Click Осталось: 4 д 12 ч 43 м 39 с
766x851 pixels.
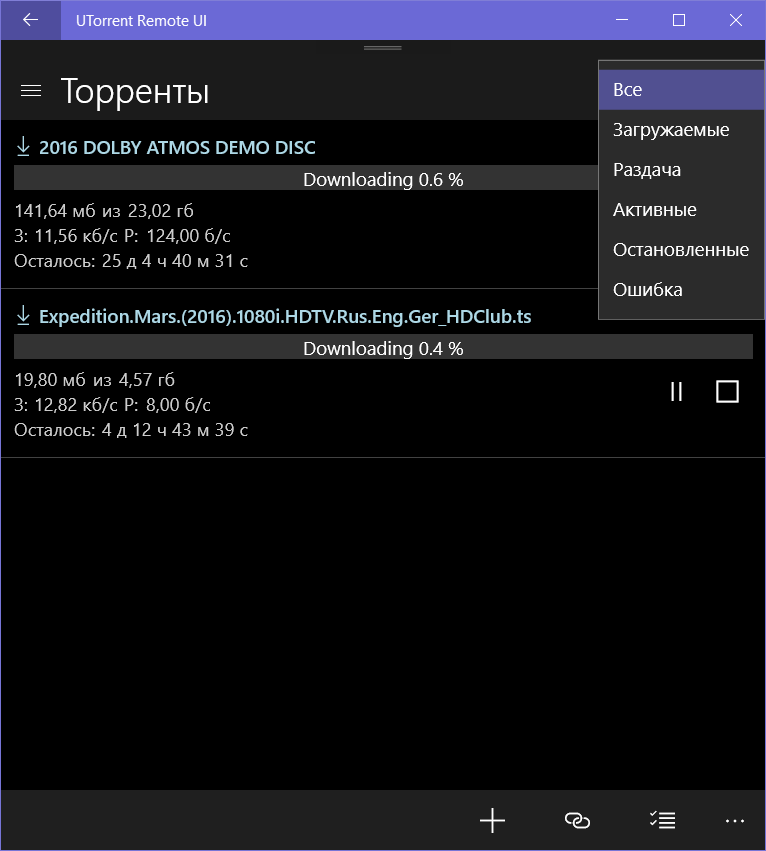[x=131, y=430]
